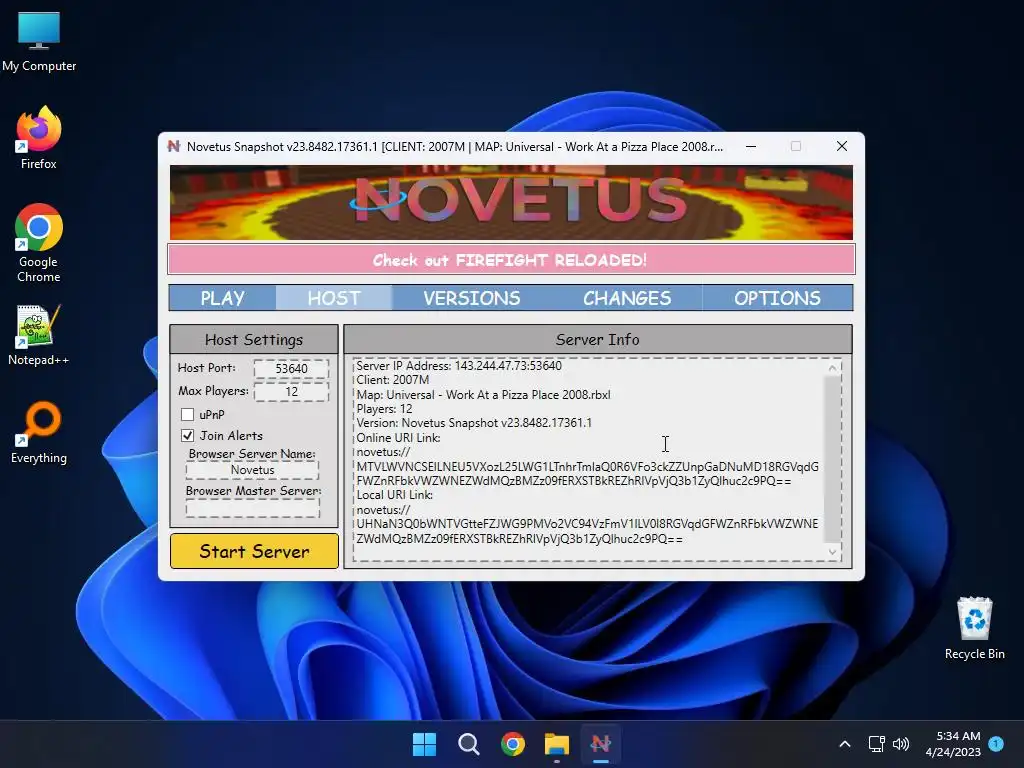This screenshot has width=1024, height=768.
Task: Click the Map: Universal line in Server Info
Action: pos(483,394)
